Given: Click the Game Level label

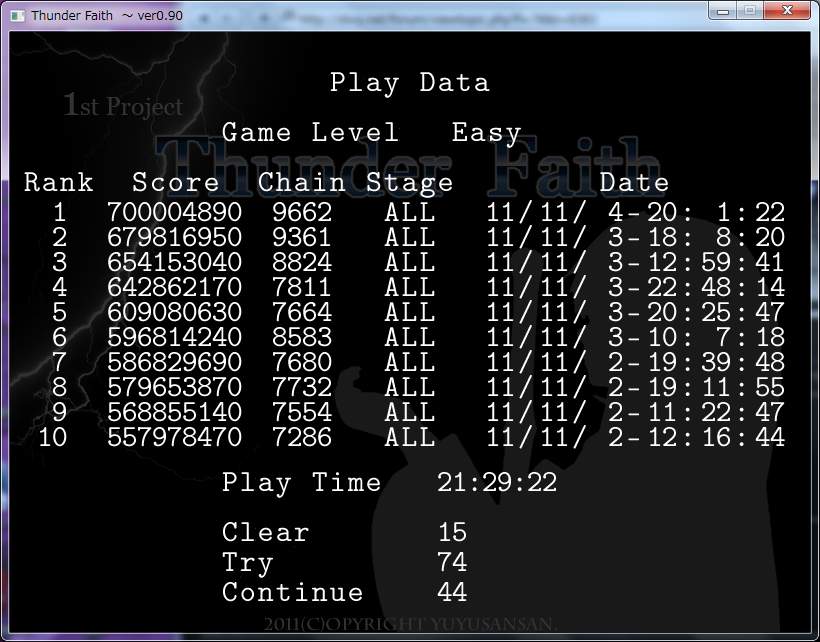Looking at the screenshot, I should point(310,133).
